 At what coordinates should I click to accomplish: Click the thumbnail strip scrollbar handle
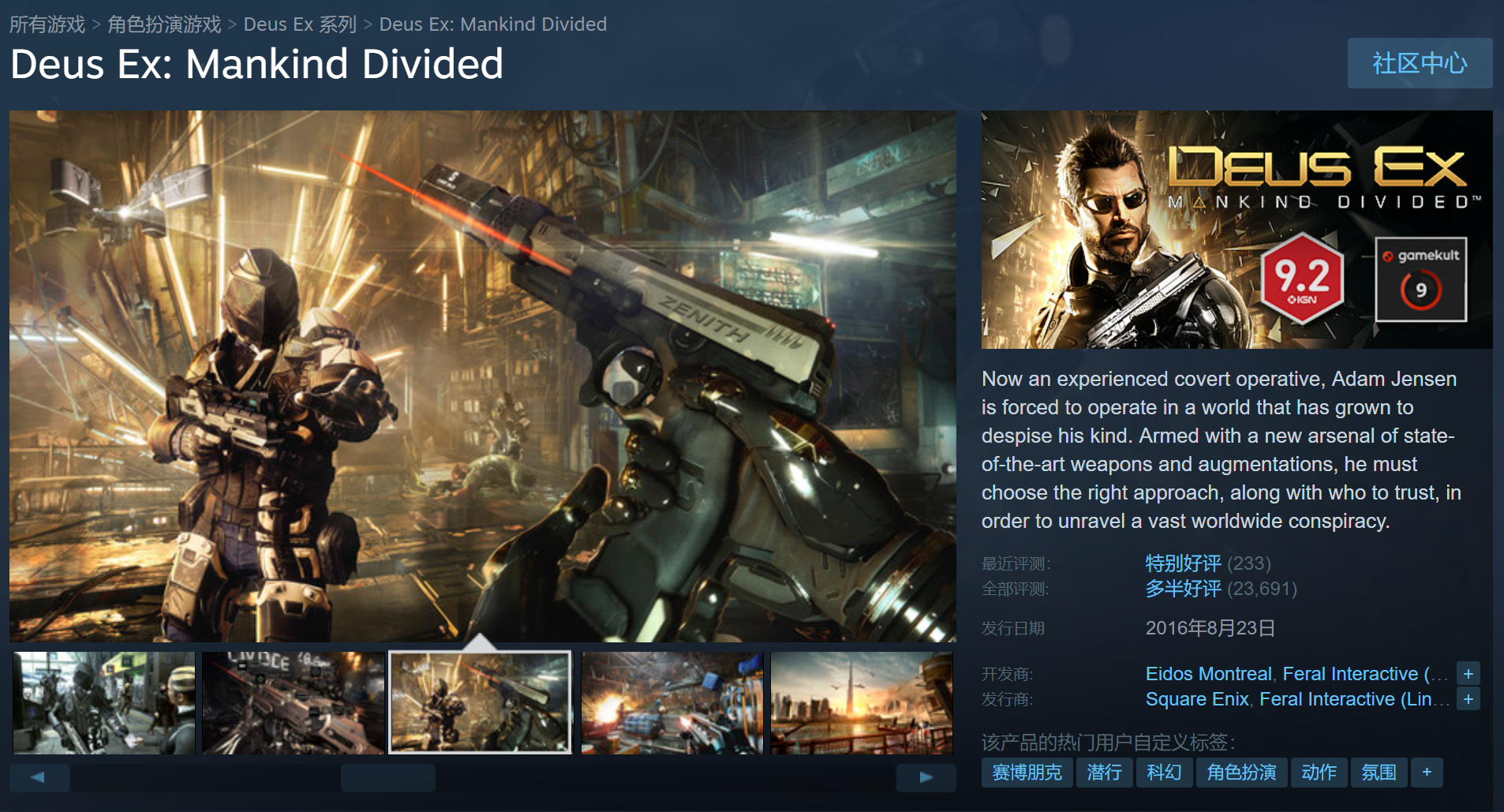388,777
